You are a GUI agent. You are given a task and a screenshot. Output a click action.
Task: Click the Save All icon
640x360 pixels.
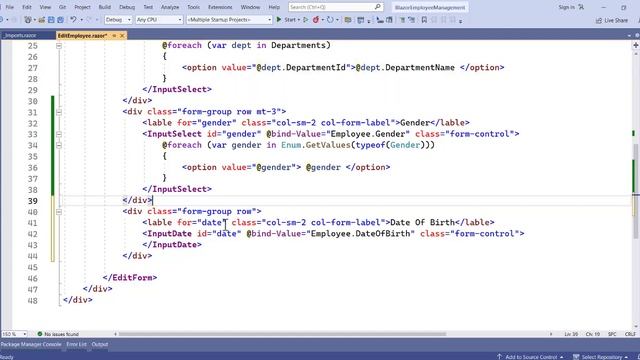coord(60,20)
